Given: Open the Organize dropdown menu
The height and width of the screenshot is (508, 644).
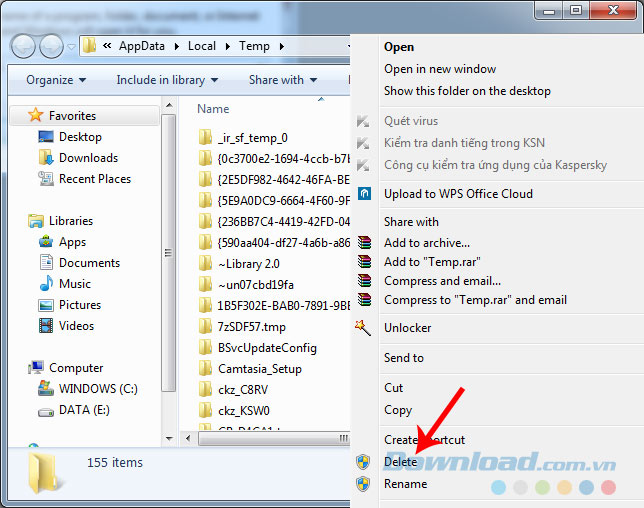Looking at the screenshot, I should [x=56, y=80].
